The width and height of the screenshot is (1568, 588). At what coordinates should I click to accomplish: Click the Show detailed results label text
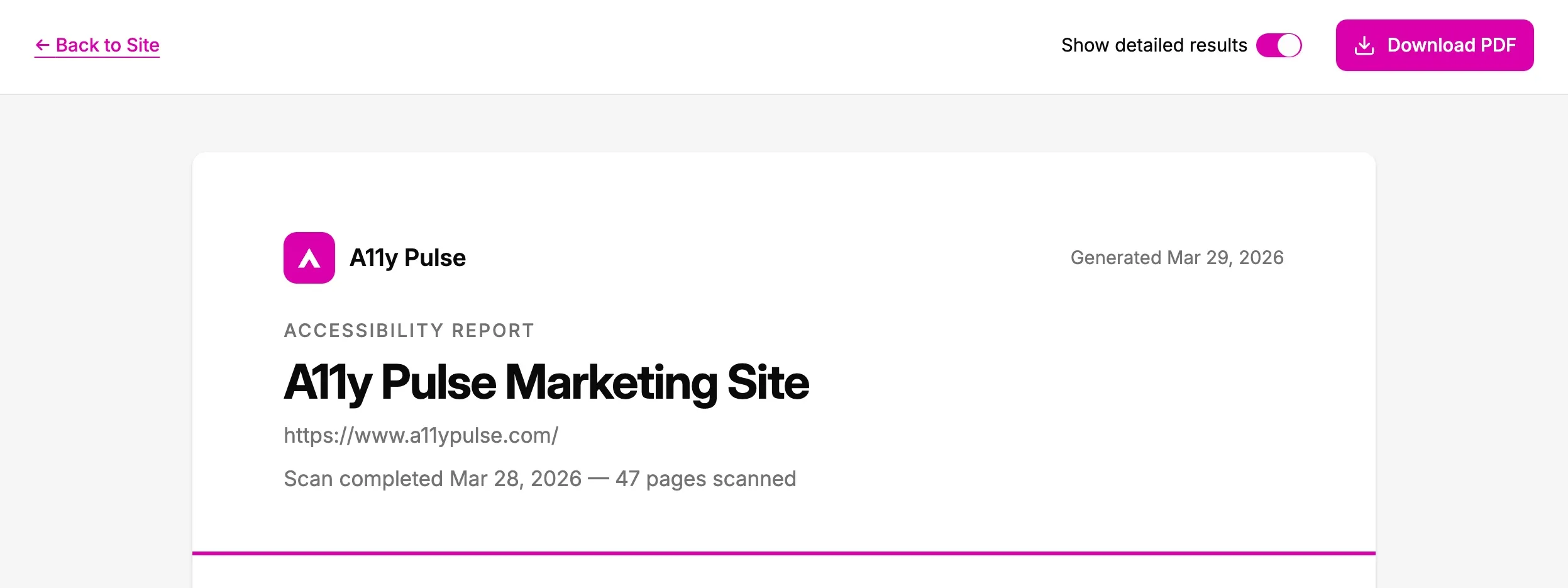coord(1154,45)
